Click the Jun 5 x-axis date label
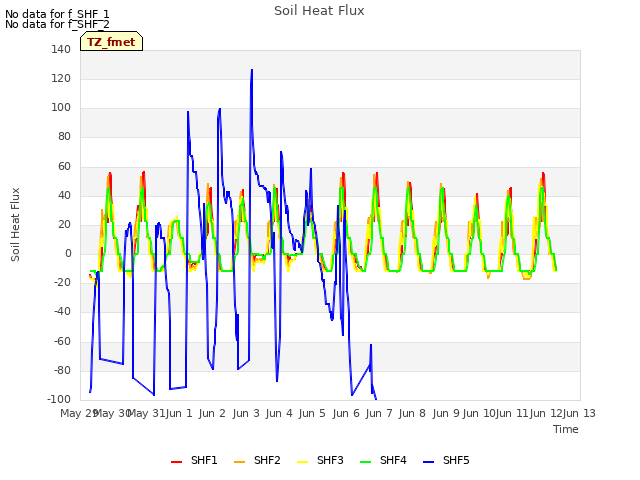Image resolution: width=640 pixels, height=480 pixels. click(x=312, y=413)
